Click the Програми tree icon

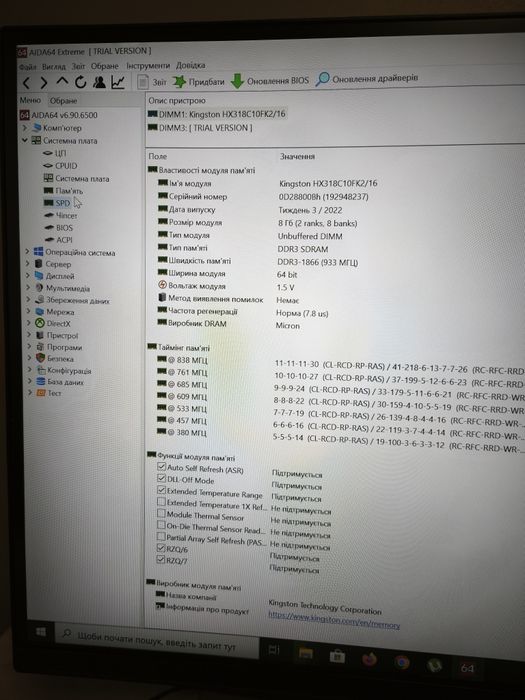pyautogui.click(x=40, y=347)
